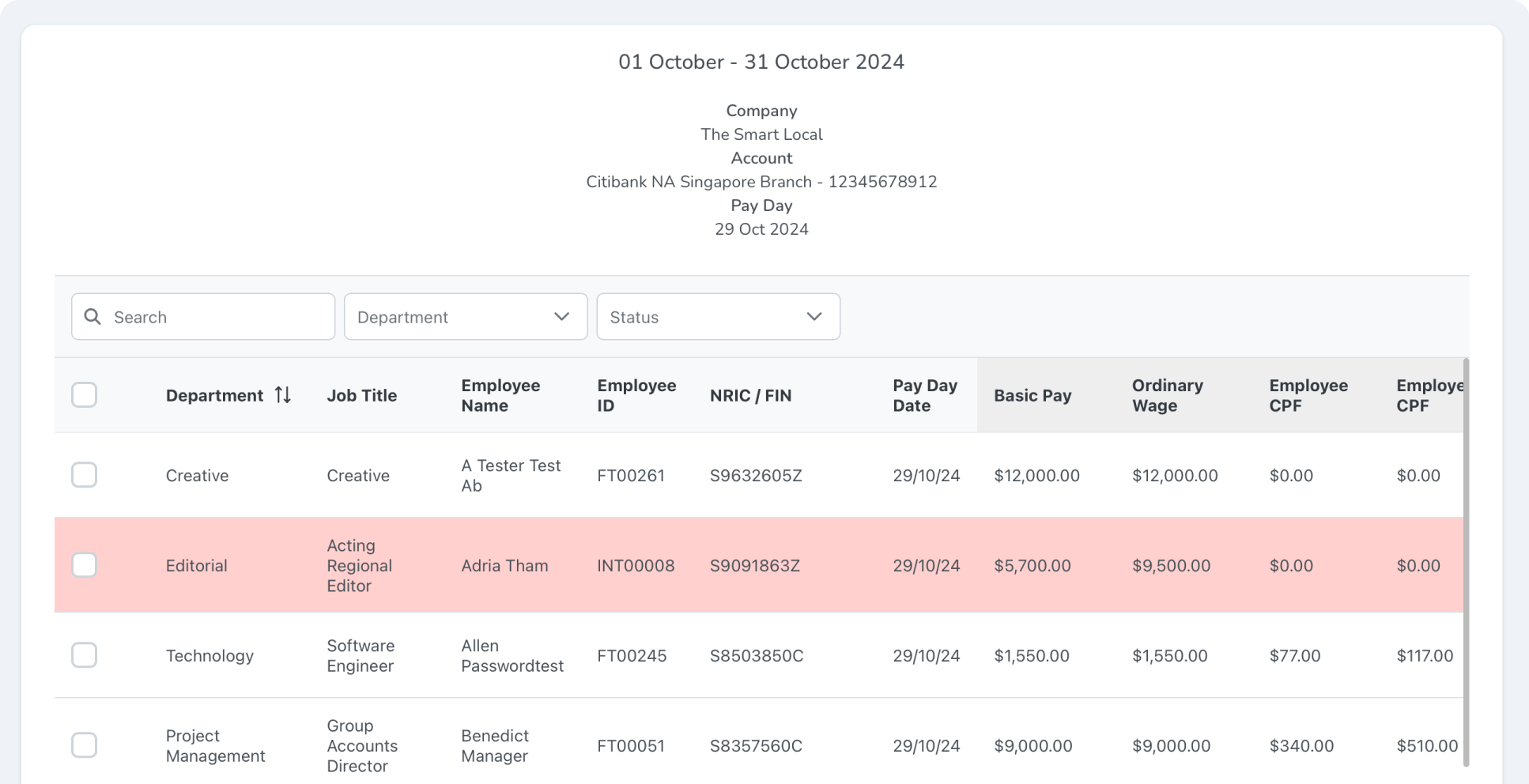Click basic pay $12,000.00
This screenshot has height=784, width=1529.
(x=1036, y=476)
